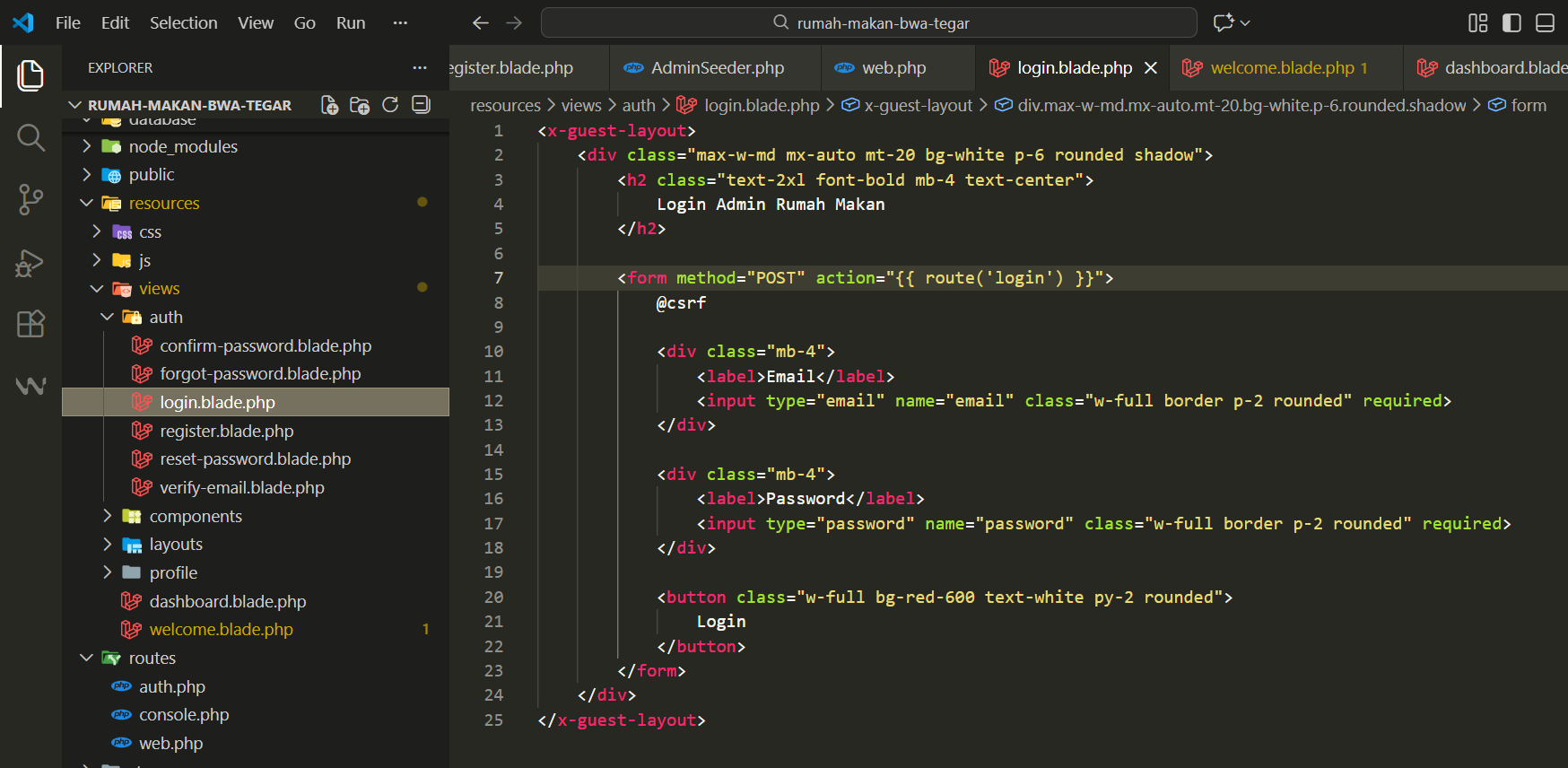Open the Search view in activity bar
The image size is (1568, 768).
click(x=30, y=137)
